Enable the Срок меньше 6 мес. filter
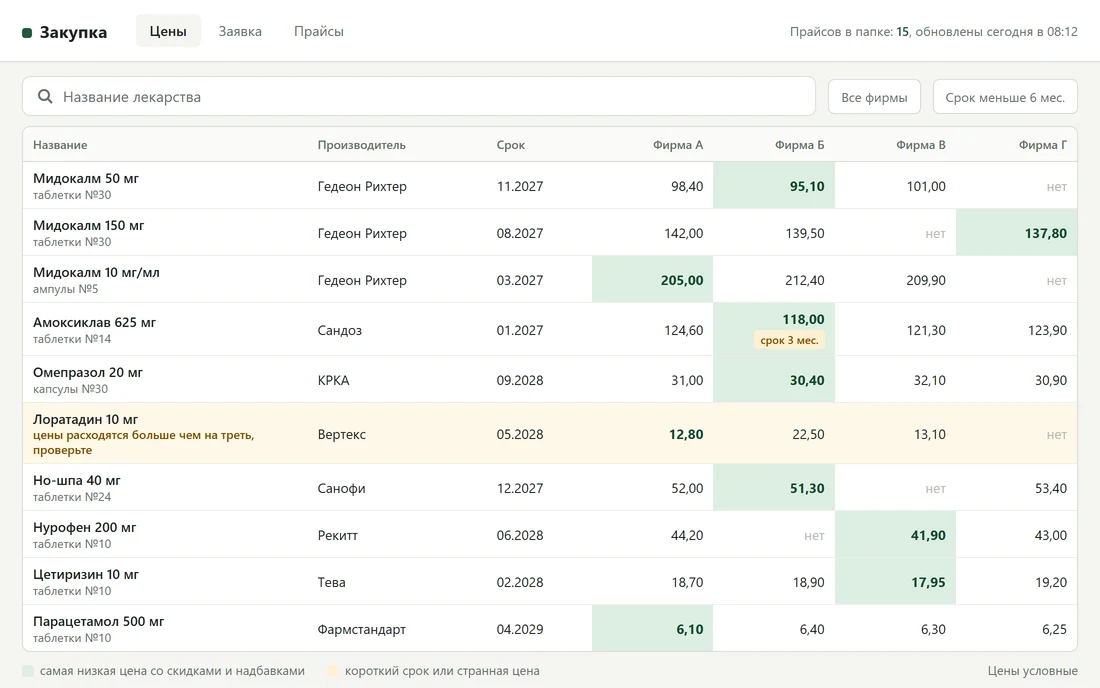Screen dimensions: 1100x688 1005,97
